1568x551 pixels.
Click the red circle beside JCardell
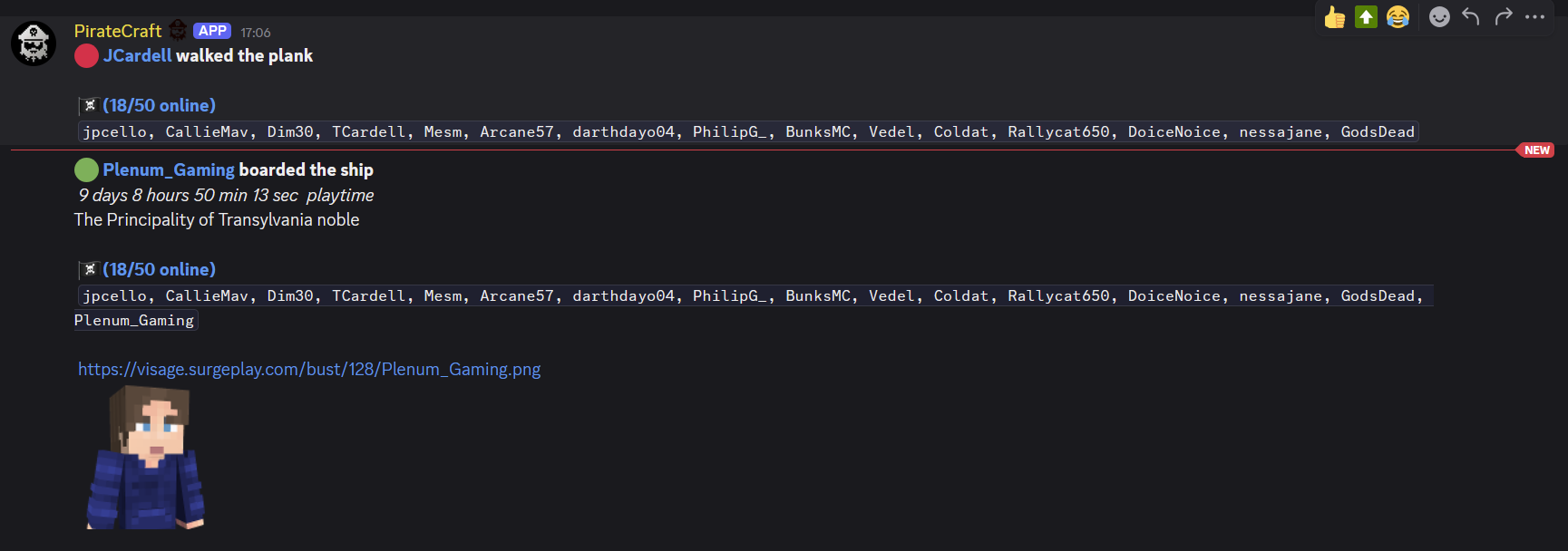[x=86, y=56]
